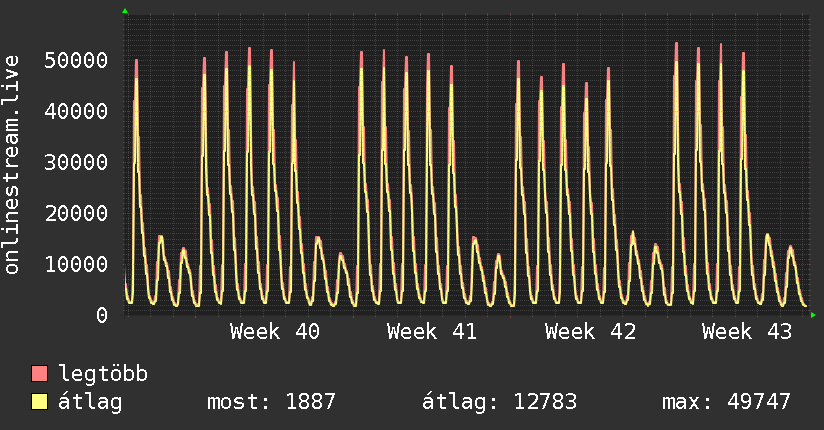Click the green arrow atop the y-axis

pyautogui.click(x=125, y=11)
